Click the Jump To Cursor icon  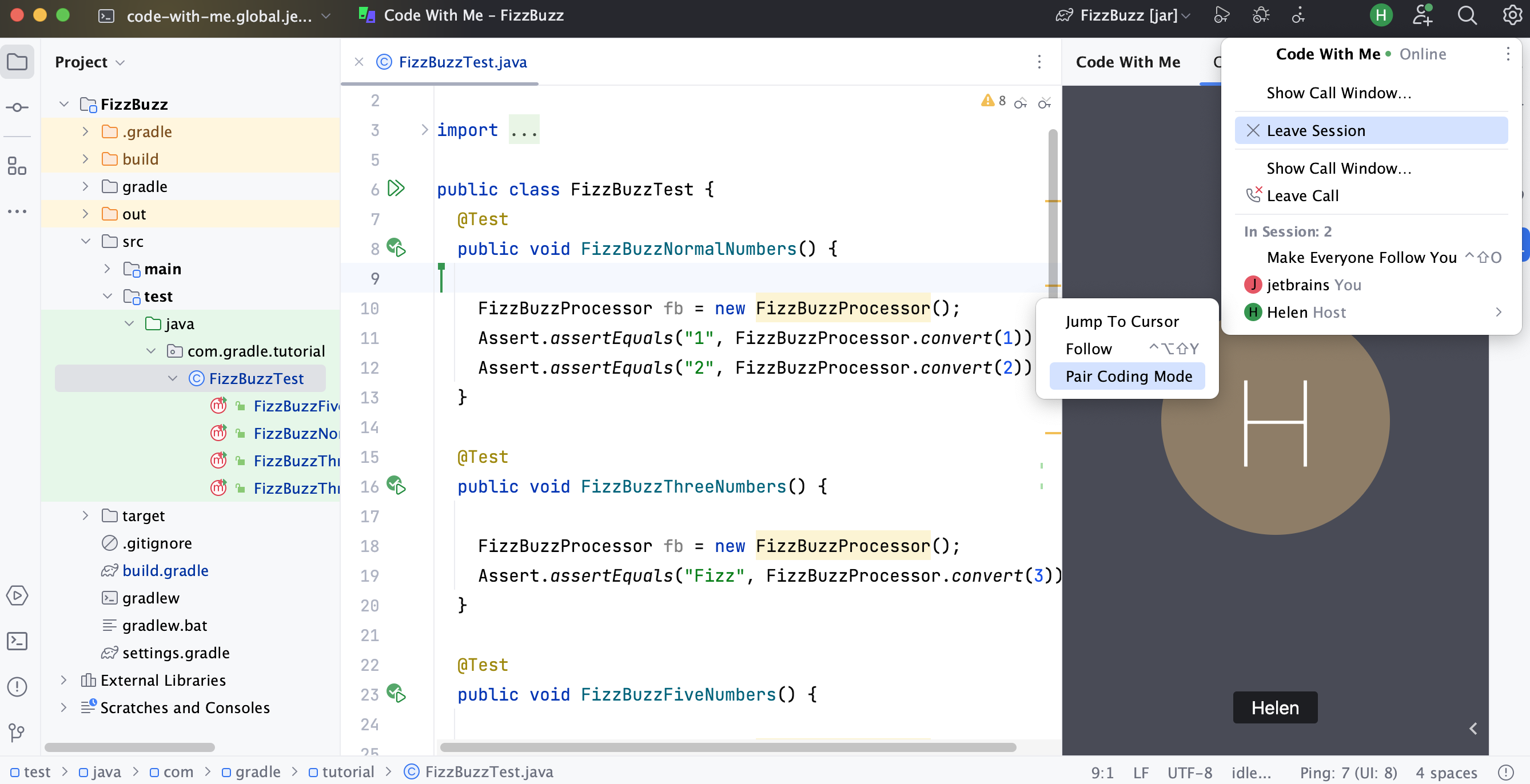pos(1122,320)
